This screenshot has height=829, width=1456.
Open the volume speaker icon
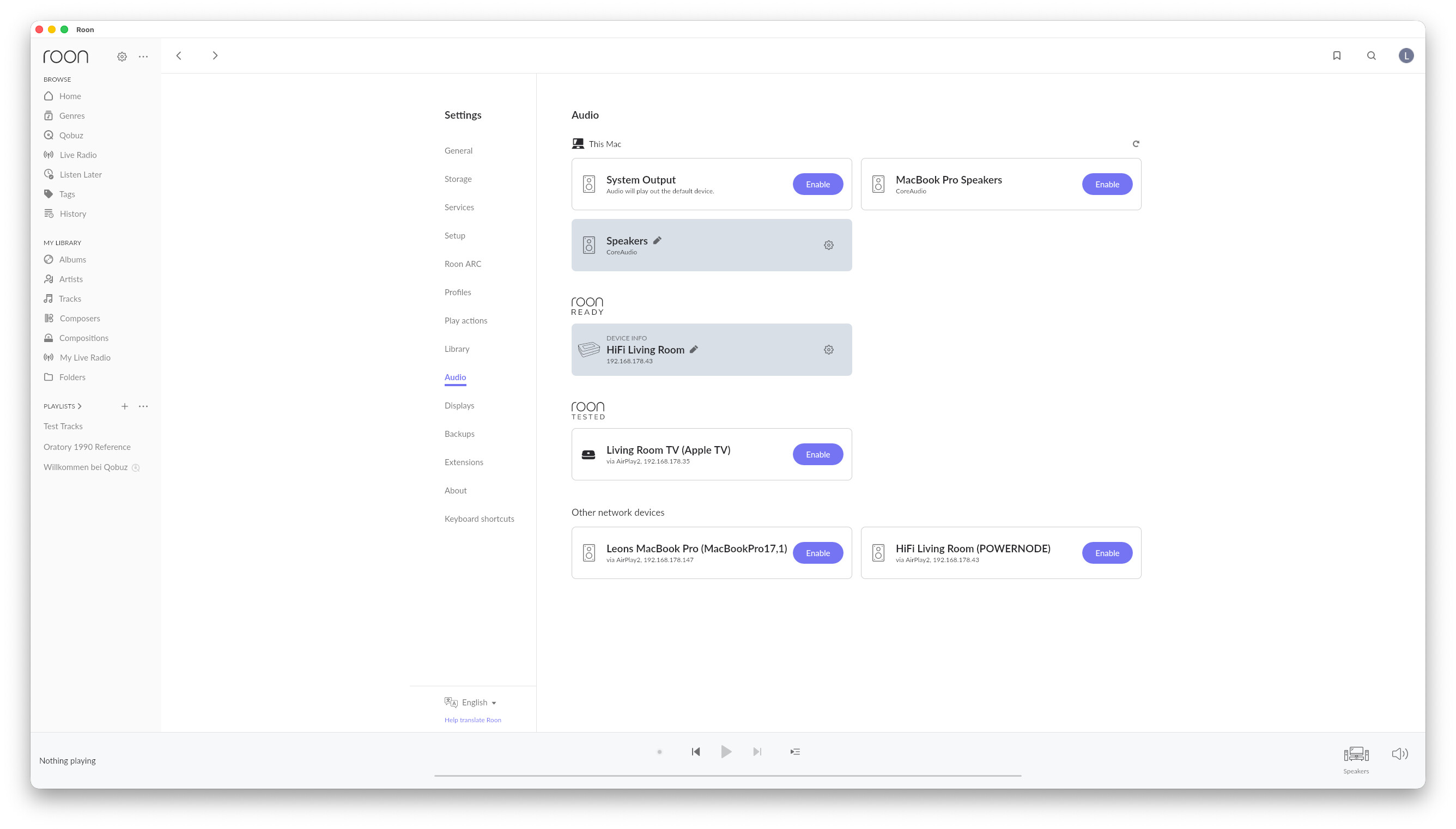1400,754
